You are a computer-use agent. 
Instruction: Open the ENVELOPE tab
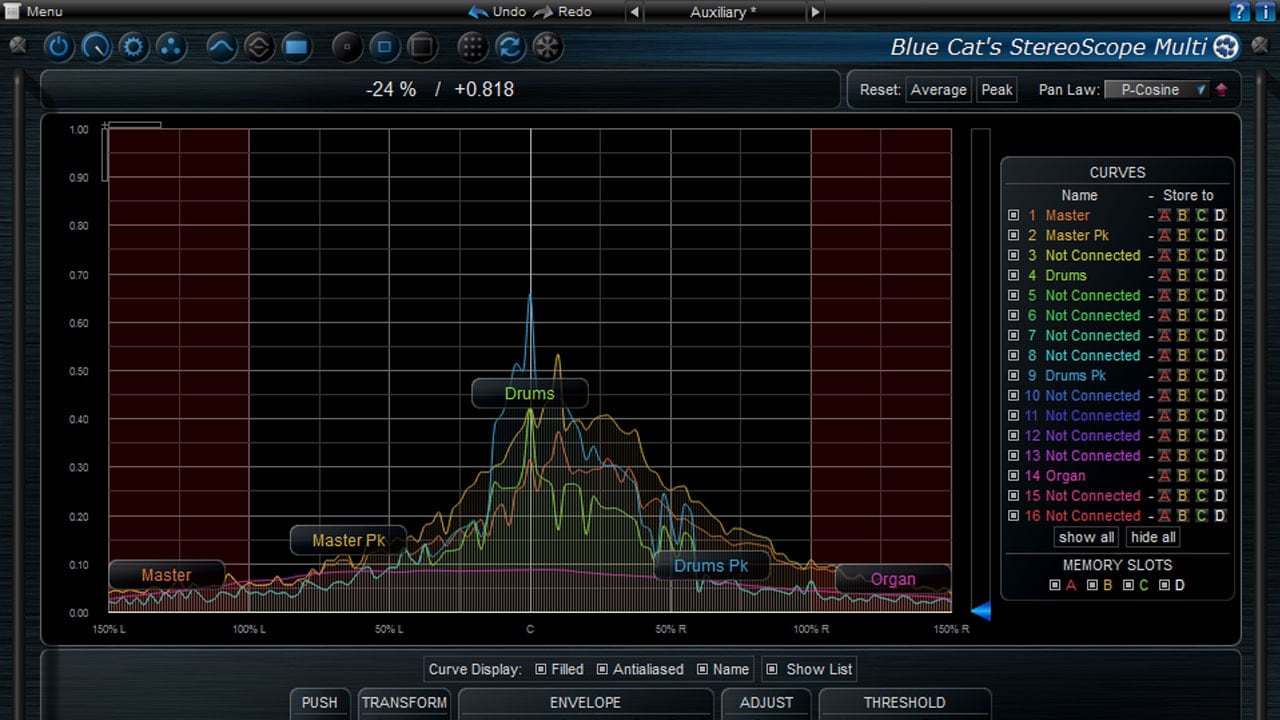(585, 703)
